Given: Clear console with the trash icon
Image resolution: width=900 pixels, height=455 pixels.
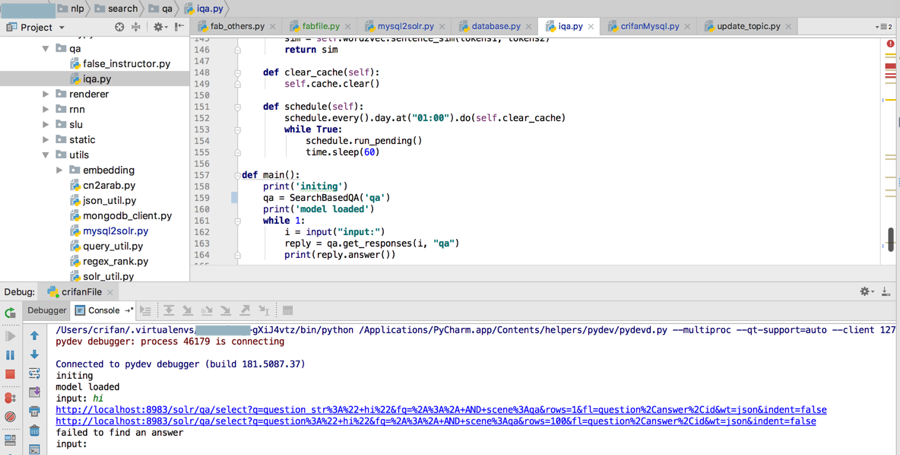Looking at the screenshot, I should point(34,430).
